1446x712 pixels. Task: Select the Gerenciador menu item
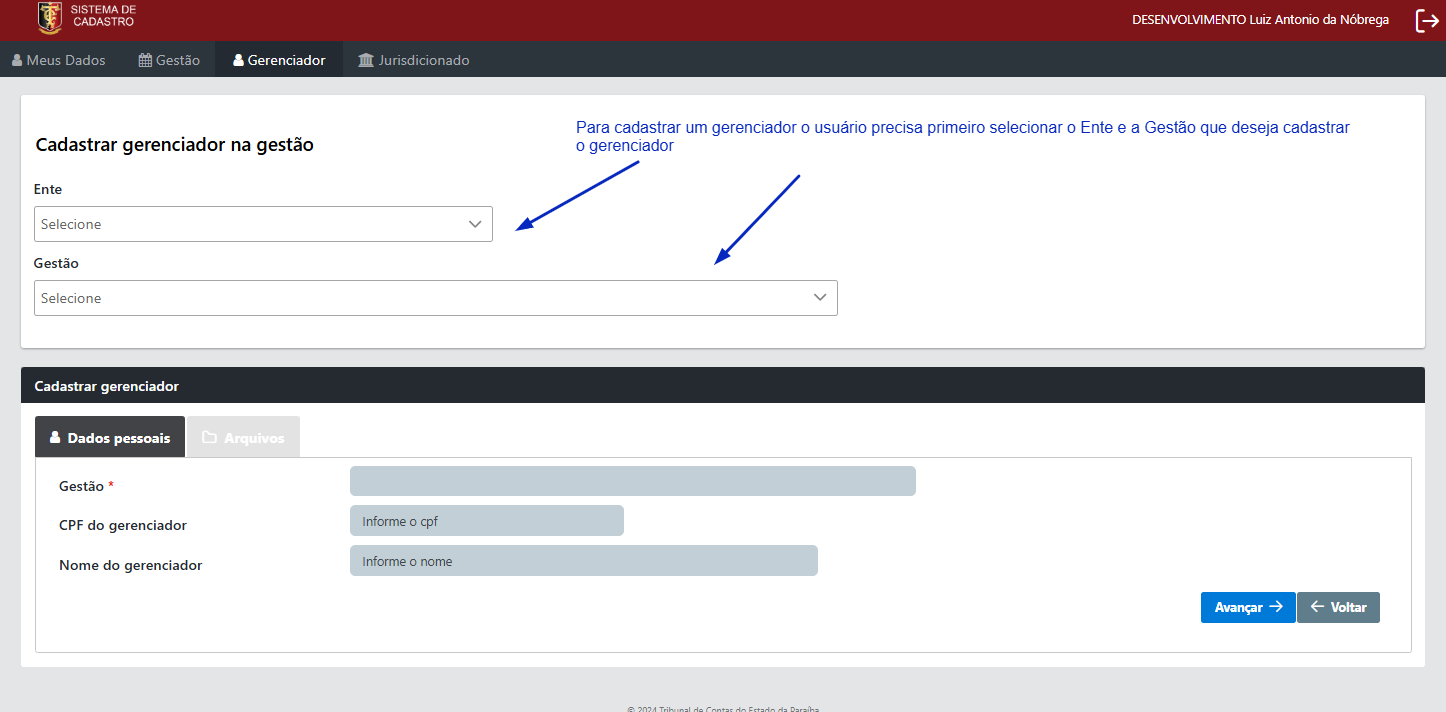(x=279, y=60)
